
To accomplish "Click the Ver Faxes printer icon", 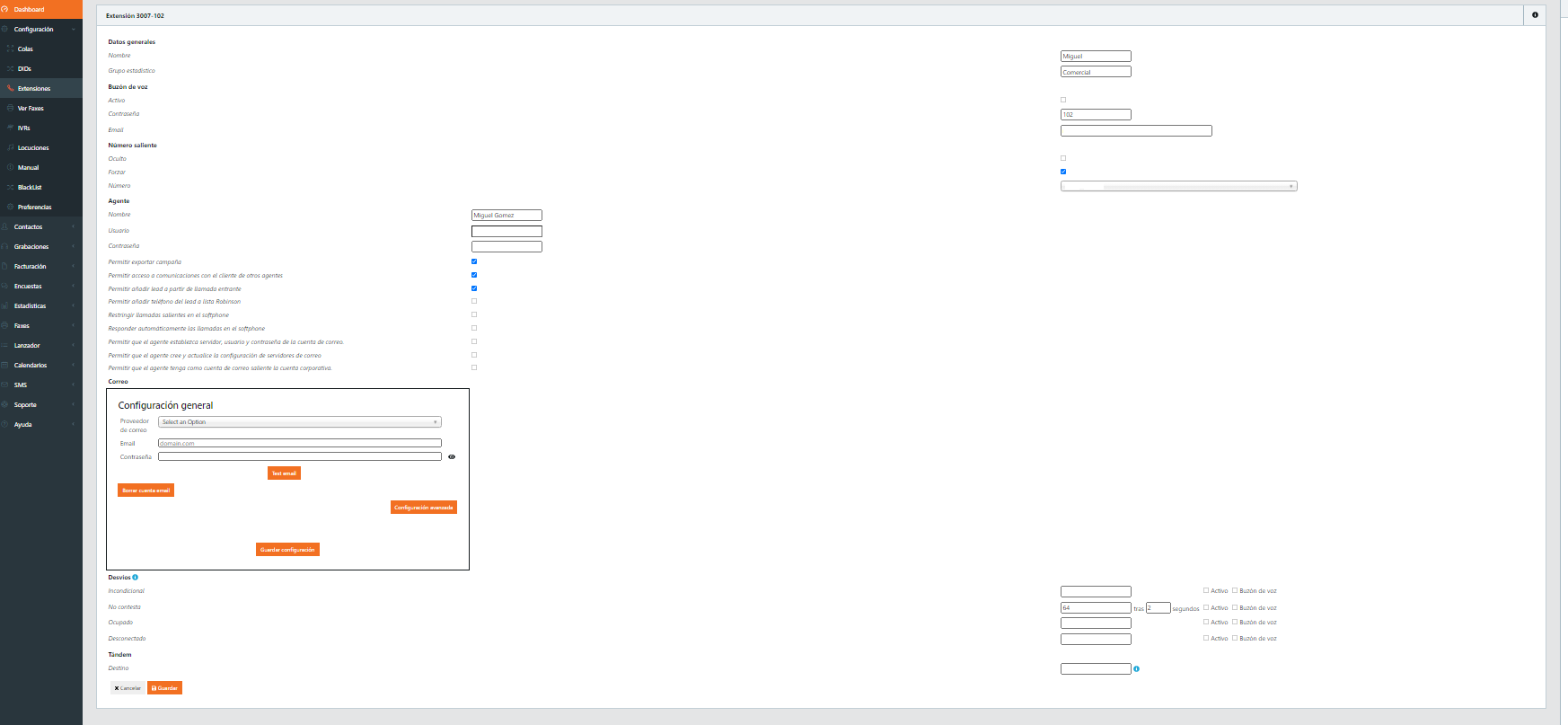I will point(11,109).
